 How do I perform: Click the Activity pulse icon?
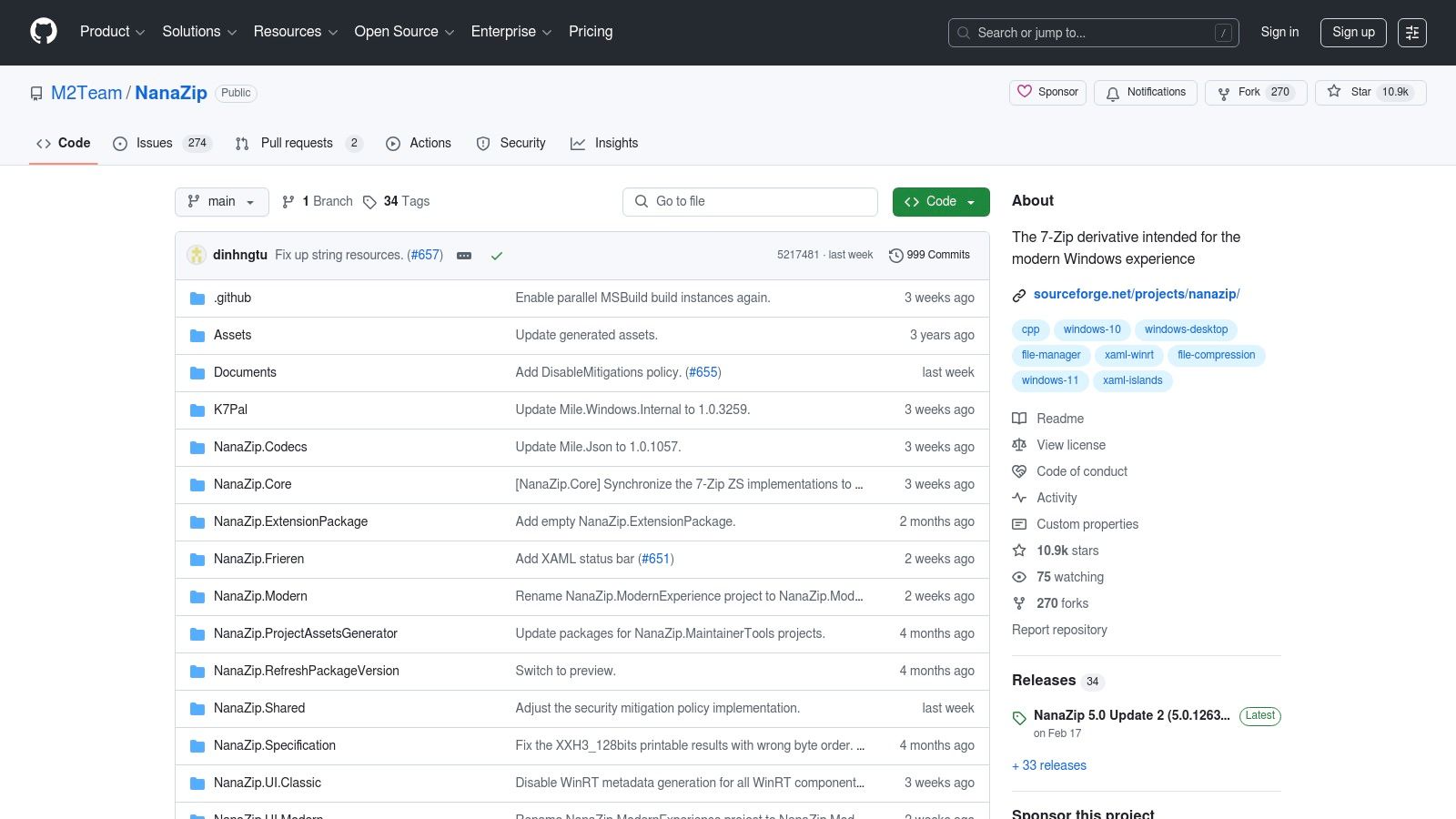coord(1019,498)
